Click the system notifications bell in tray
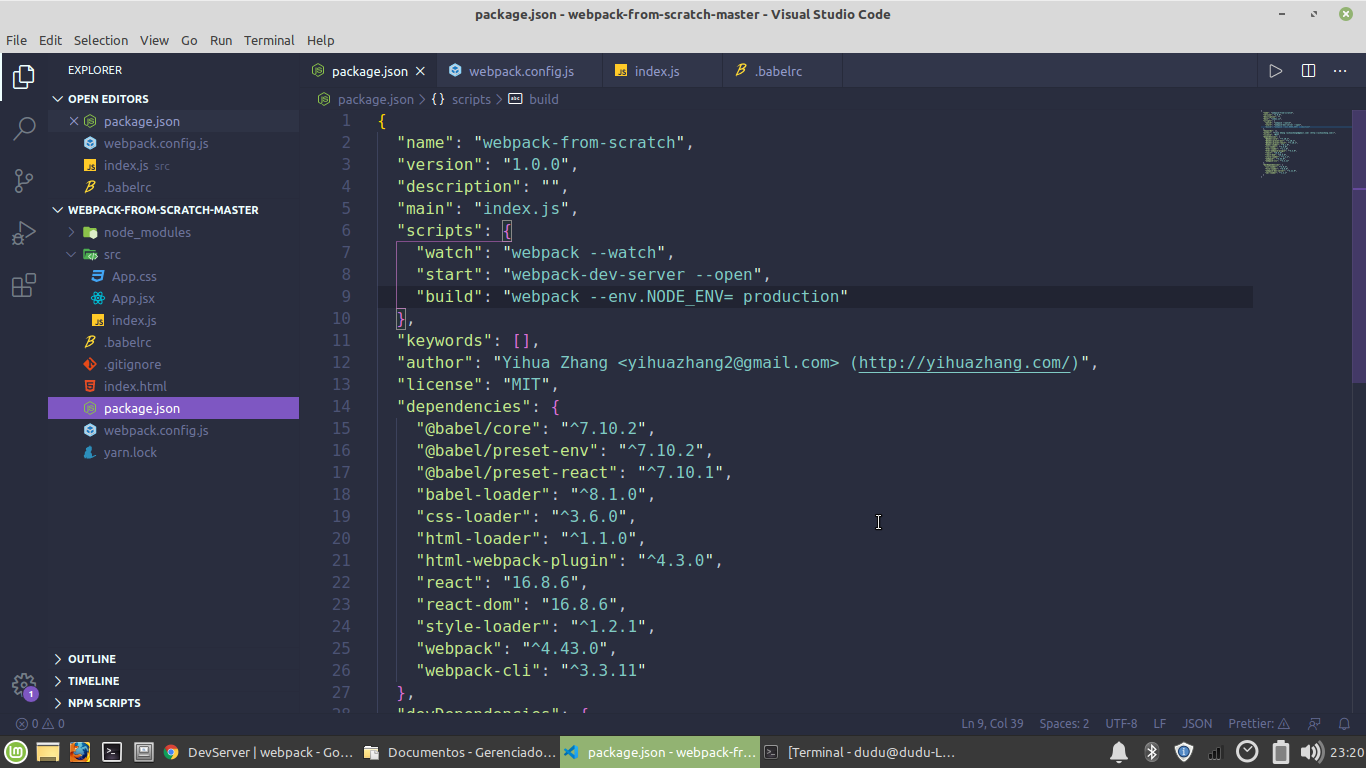Image resolution: width=1366 pixels, height=768 pixels. [x=1119, y=752]
